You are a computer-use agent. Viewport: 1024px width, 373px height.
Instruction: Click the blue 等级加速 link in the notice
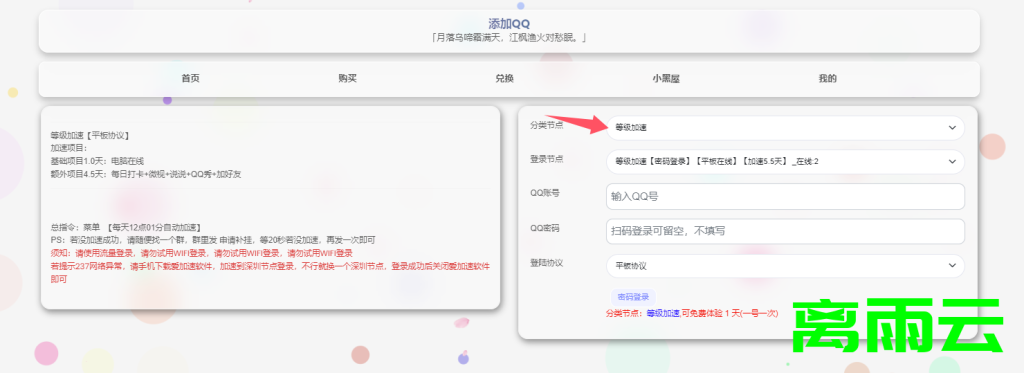[x=663, y=314]
